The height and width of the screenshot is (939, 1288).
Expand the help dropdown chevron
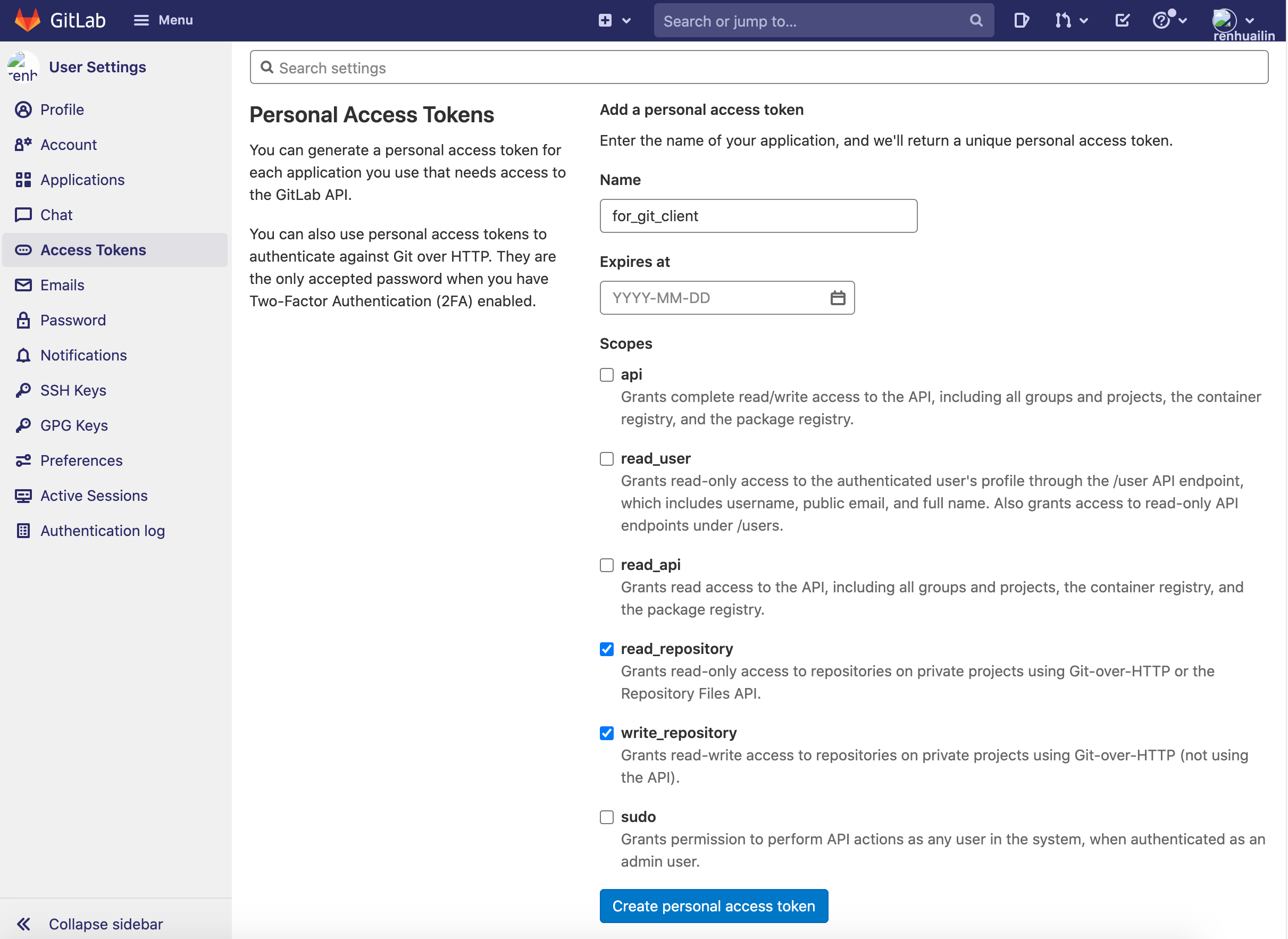(1183, 21)
